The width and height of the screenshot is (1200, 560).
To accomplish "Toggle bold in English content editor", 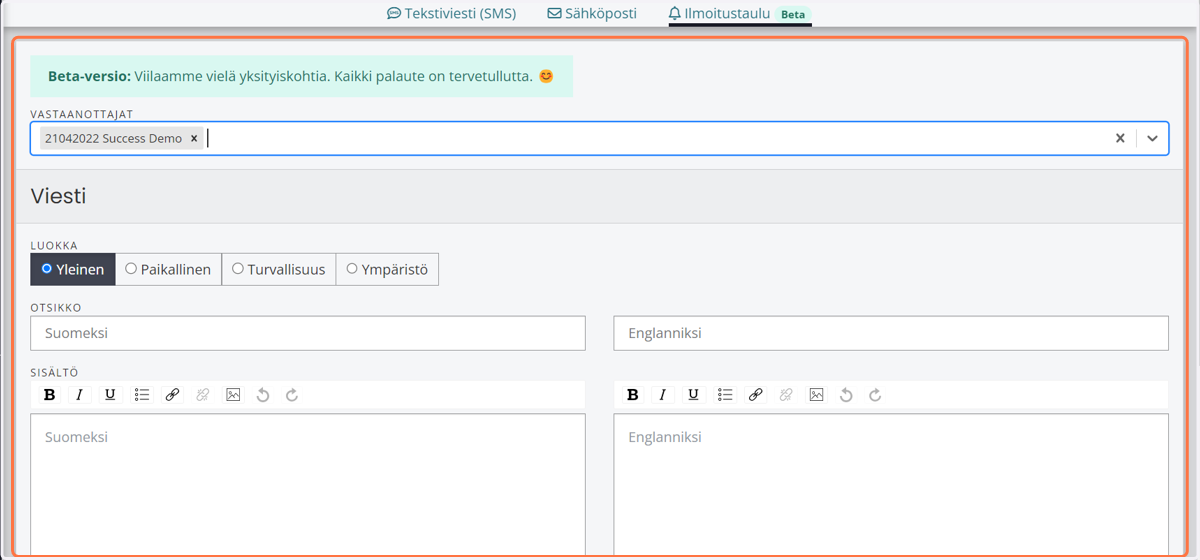I will coord(632,395).
